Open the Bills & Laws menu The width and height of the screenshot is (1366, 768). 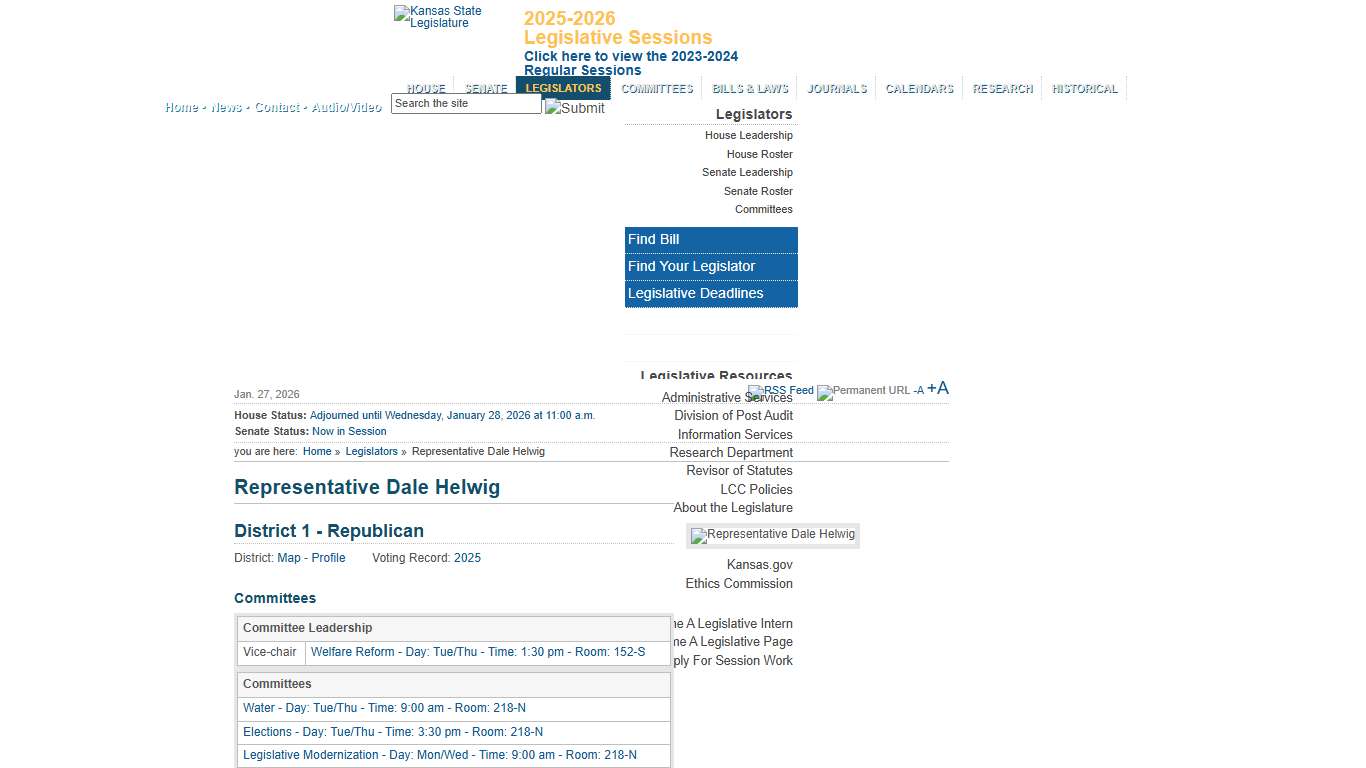coord(750,89)
